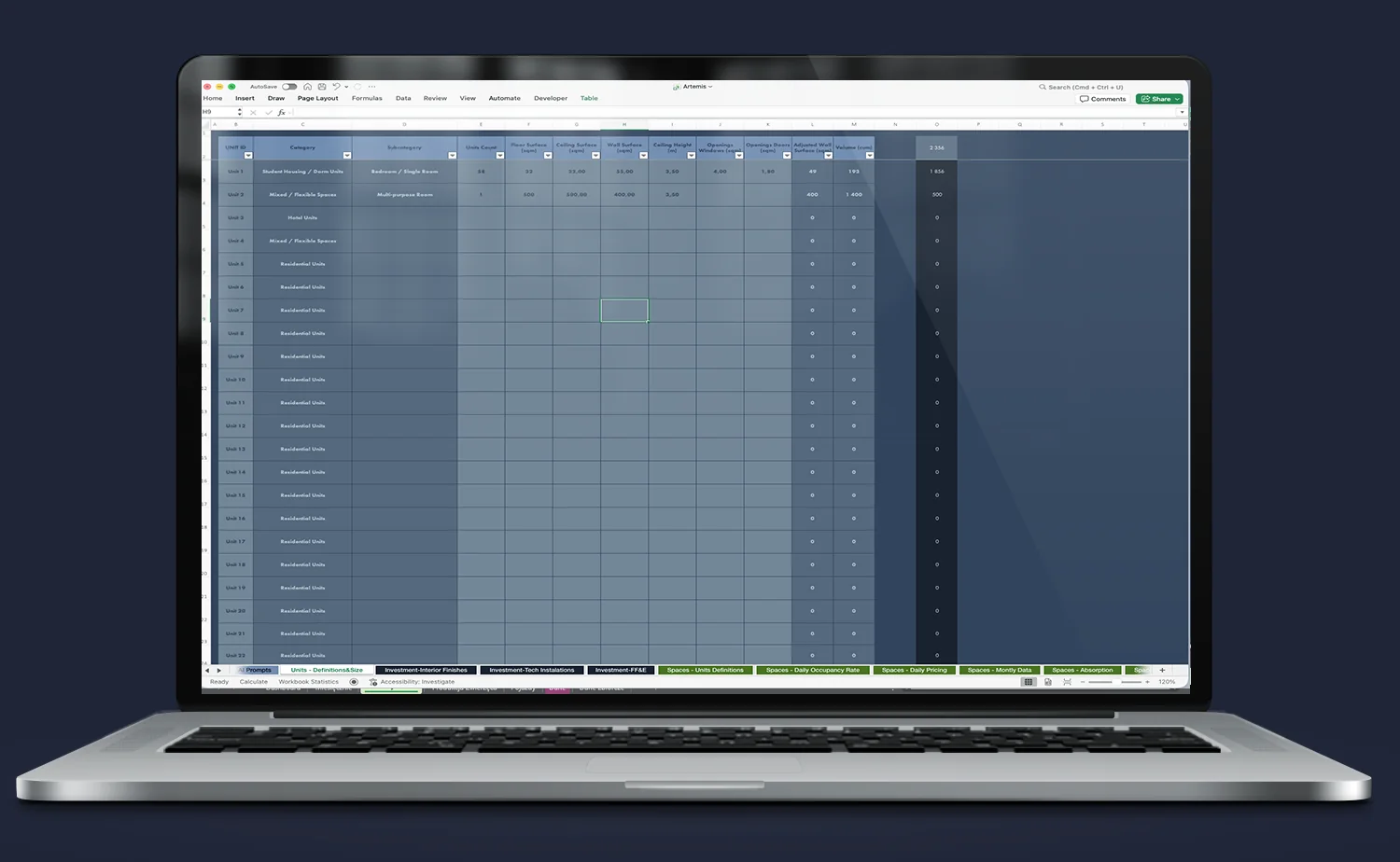
Task: Open the more options ellipsis in title bar
Action: [x=371, y=87]
